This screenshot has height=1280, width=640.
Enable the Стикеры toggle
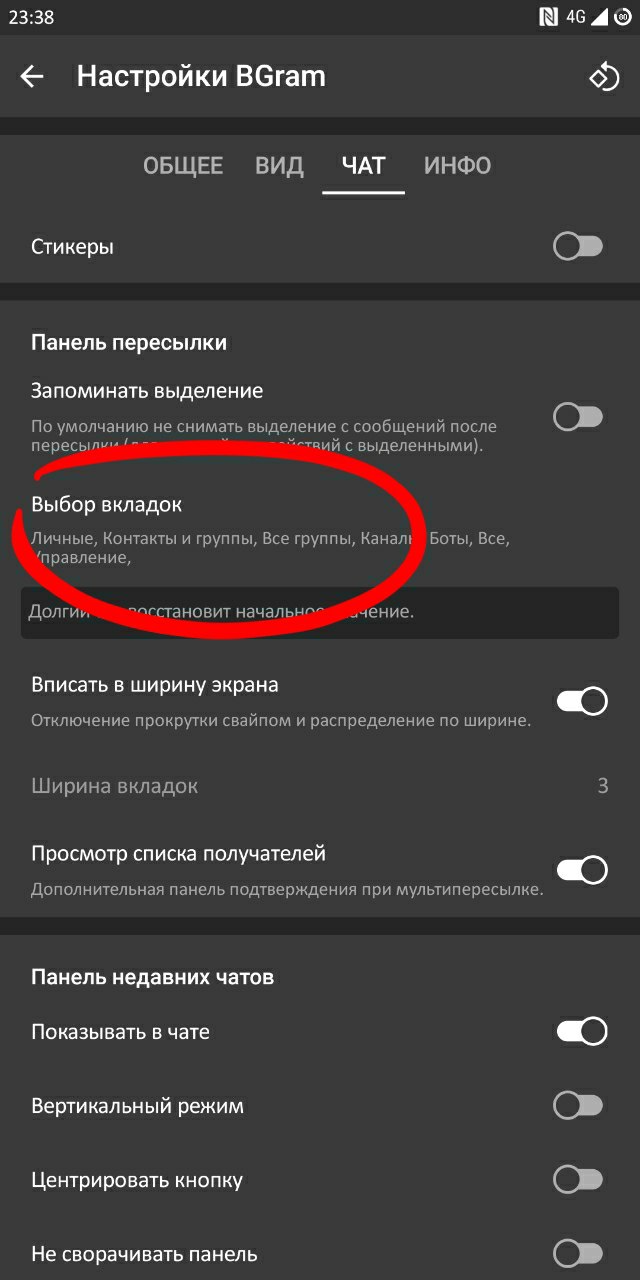(579, 246)
